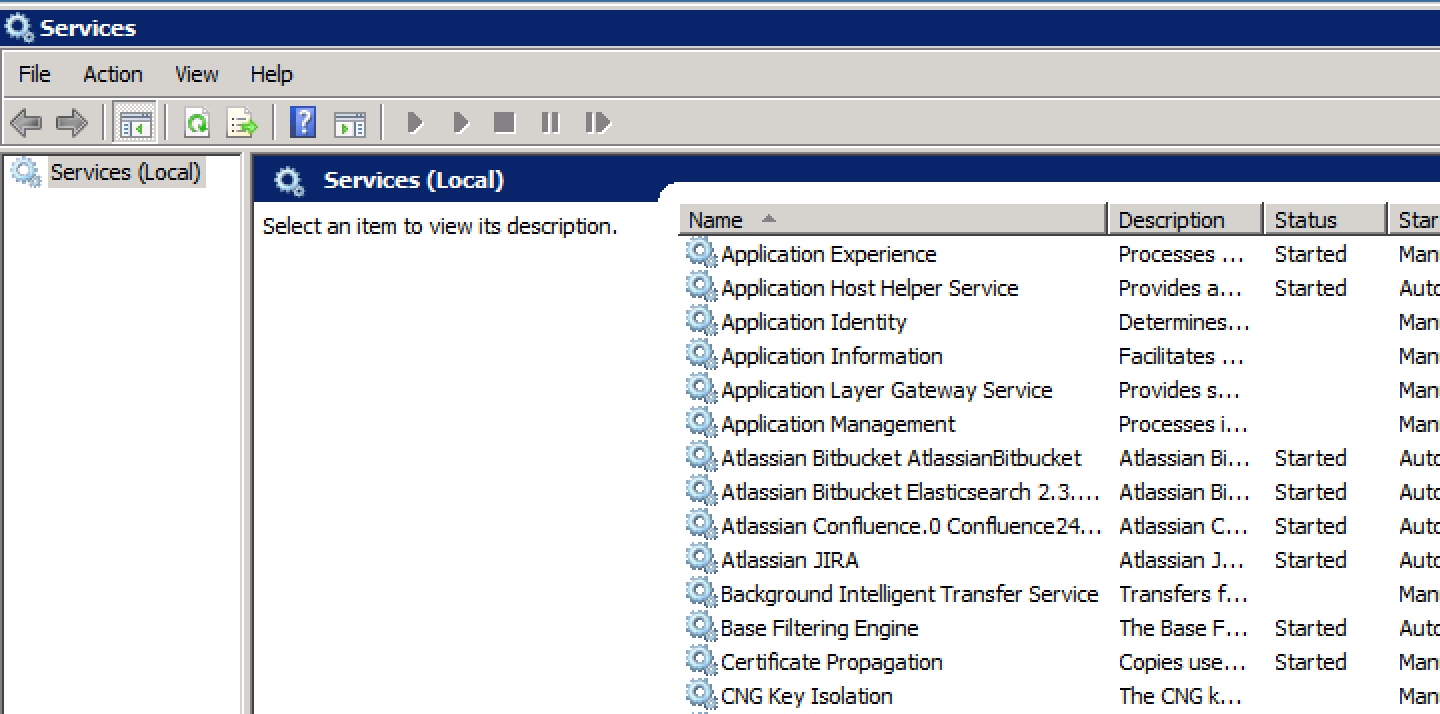Click the Stop Service square icon
1440x714 pixels.
pos(505,123)
